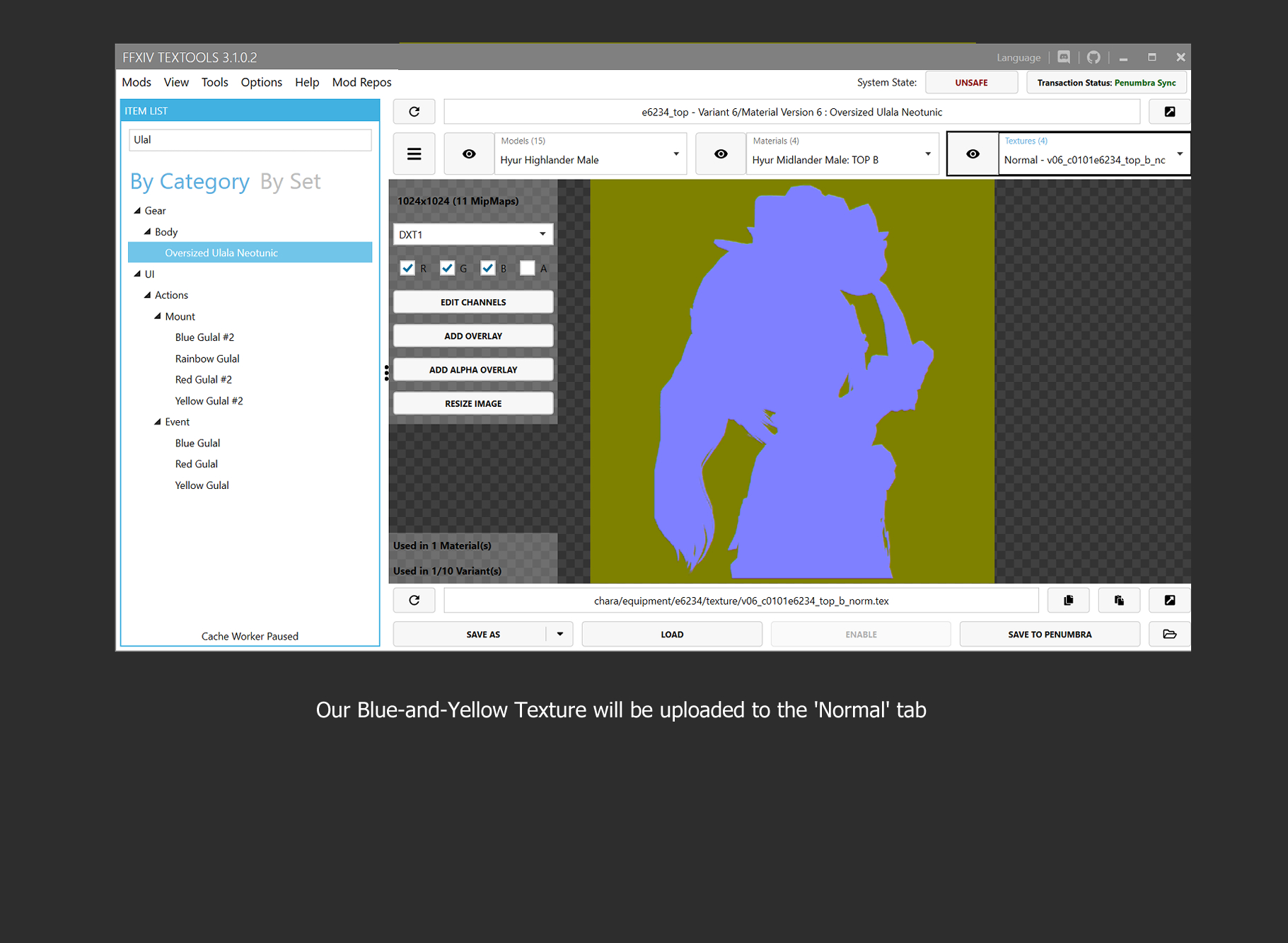Click the pop-out icon next to item name
Viewport: 1288px width, 943px height.
pyautogui.click(x=1169, y=112)
